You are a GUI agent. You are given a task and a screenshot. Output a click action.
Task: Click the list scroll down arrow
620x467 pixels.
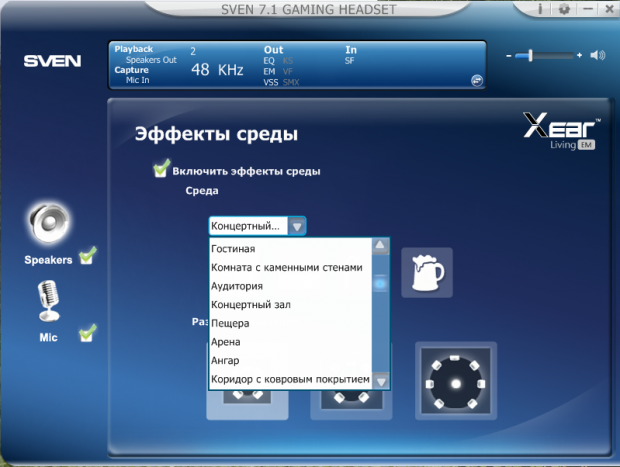381,381
